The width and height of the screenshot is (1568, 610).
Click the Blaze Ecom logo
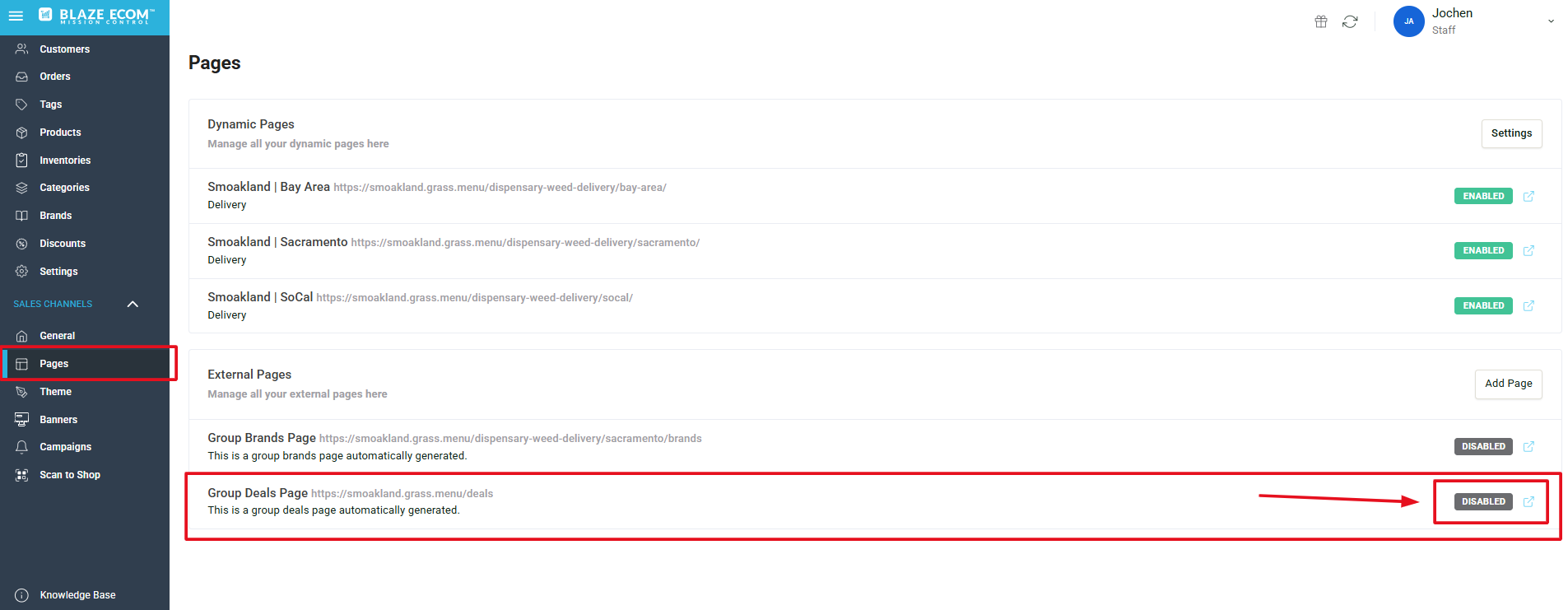coord(96,16)
